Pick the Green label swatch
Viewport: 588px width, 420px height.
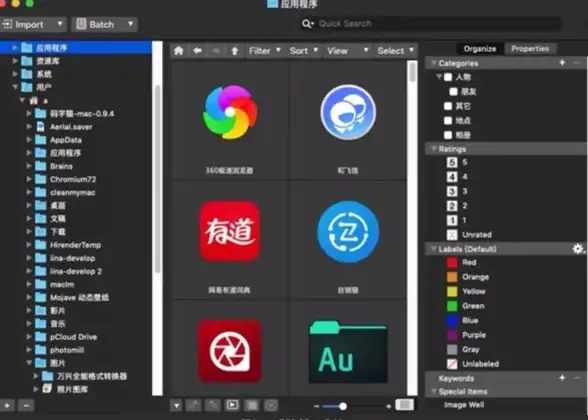(452, 306)
